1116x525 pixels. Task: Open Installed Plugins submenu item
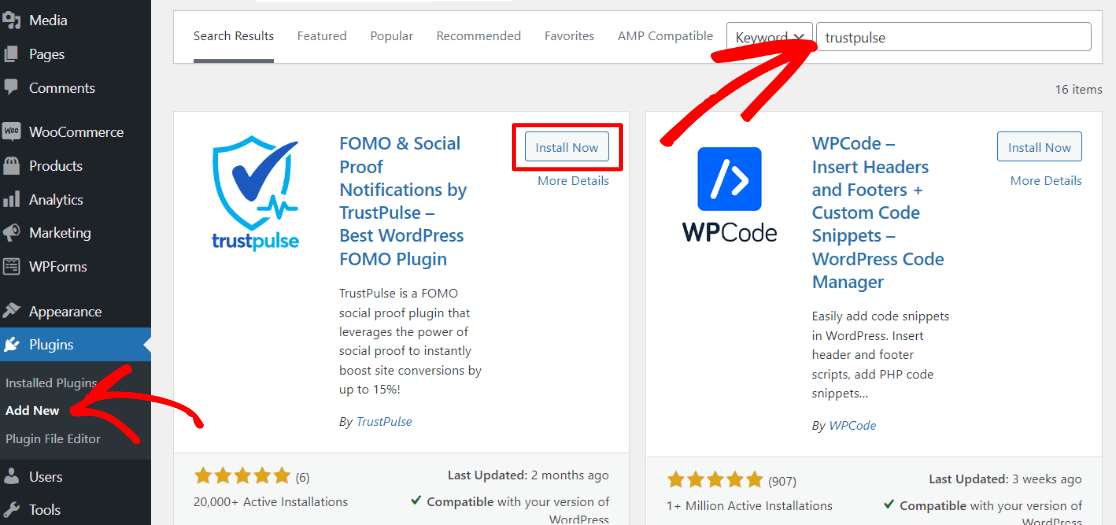pos(51,383)
